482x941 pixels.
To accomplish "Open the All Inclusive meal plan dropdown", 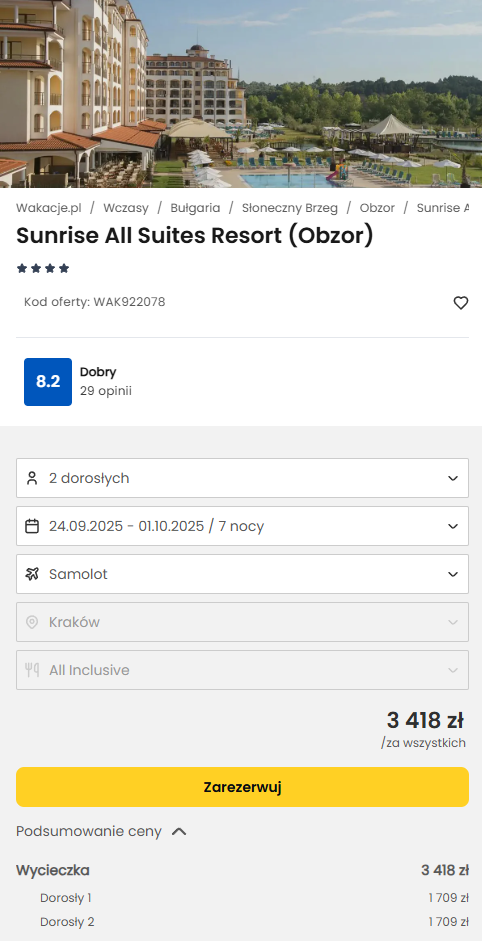I will click(243, 670).
